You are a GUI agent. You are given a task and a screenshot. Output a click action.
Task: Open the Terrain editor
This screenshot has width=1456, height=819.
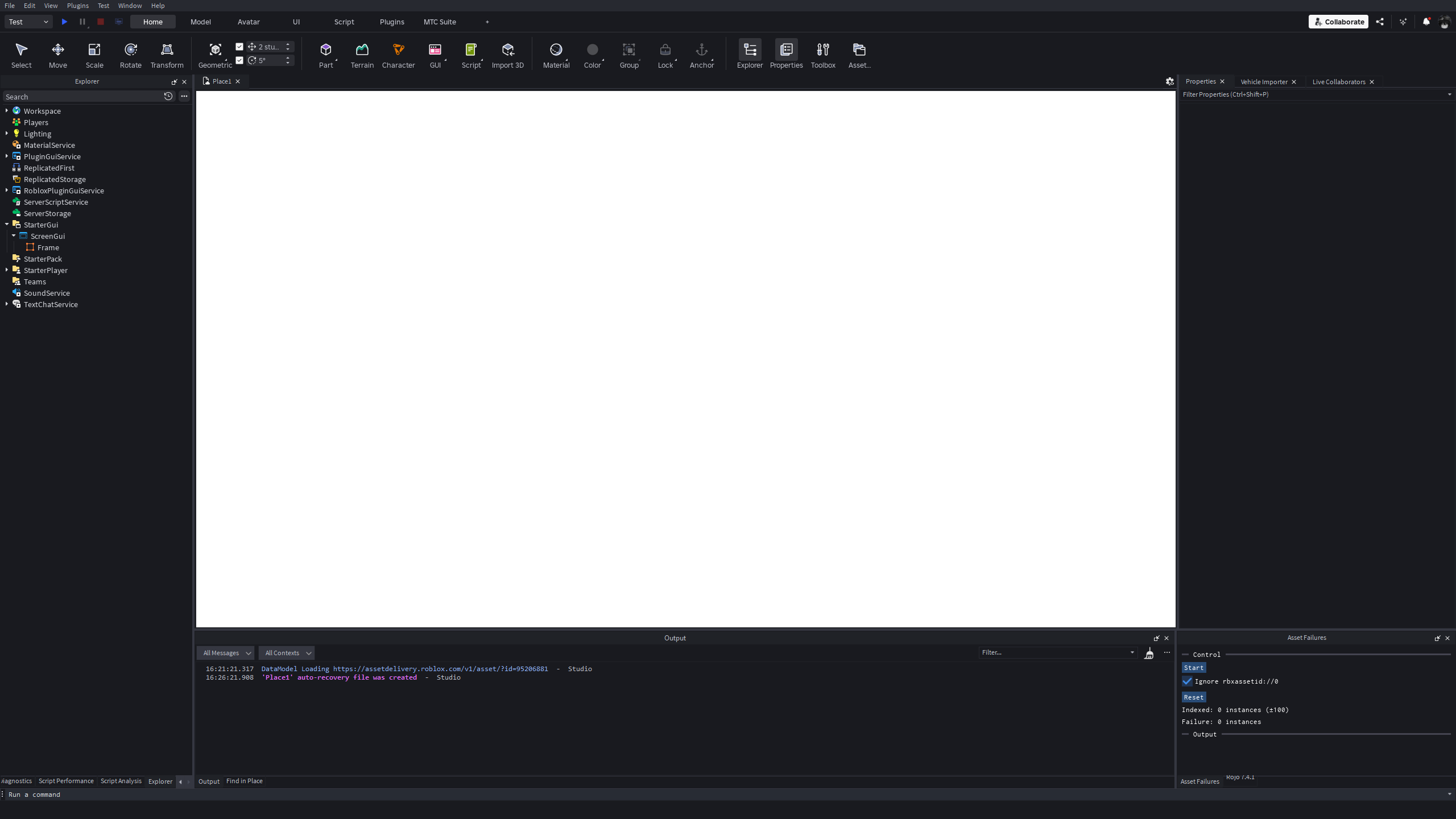point(362,54)
